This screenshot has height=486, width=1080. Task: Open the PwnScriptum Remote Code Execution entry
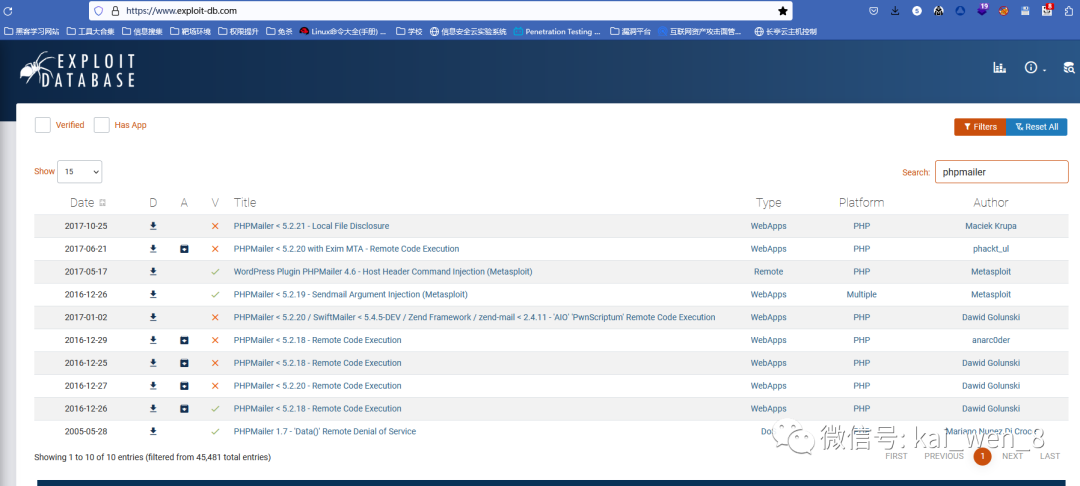click(475, 317)
